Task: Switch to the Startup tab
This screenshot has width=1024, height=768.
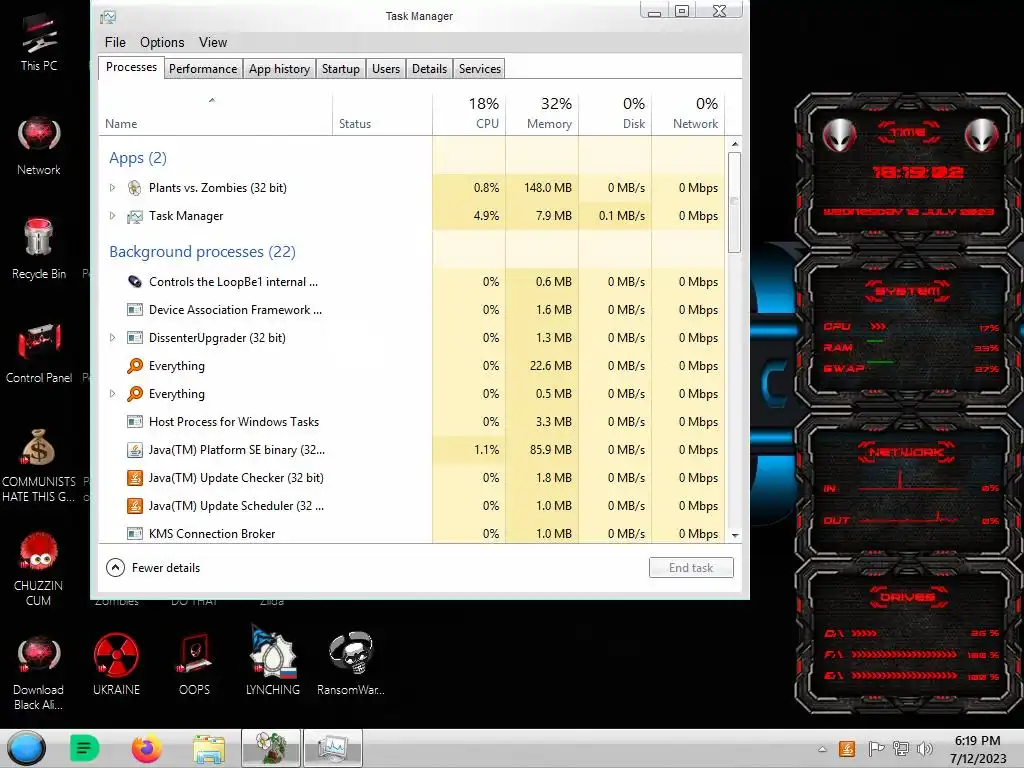Action: [x=341, y=69]
